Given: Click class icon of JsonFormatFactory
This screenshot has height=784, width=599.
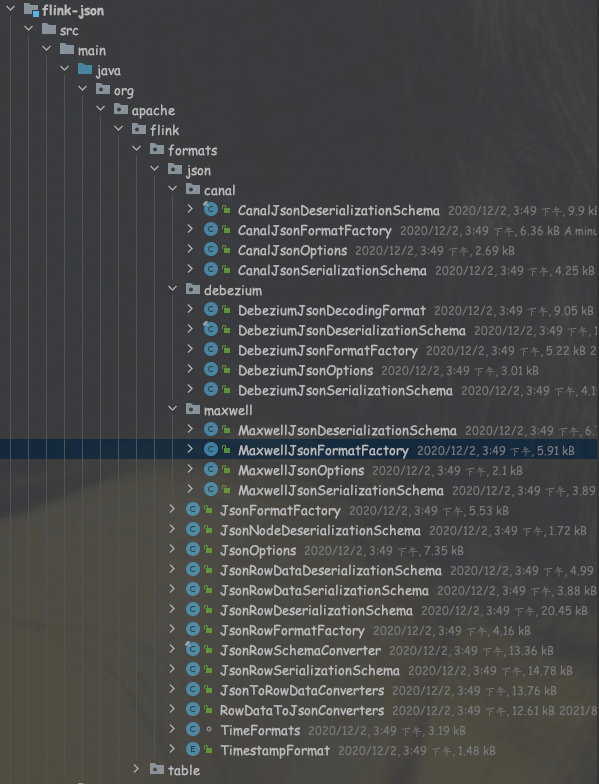Looking at the screenshot, I should 192,510.
